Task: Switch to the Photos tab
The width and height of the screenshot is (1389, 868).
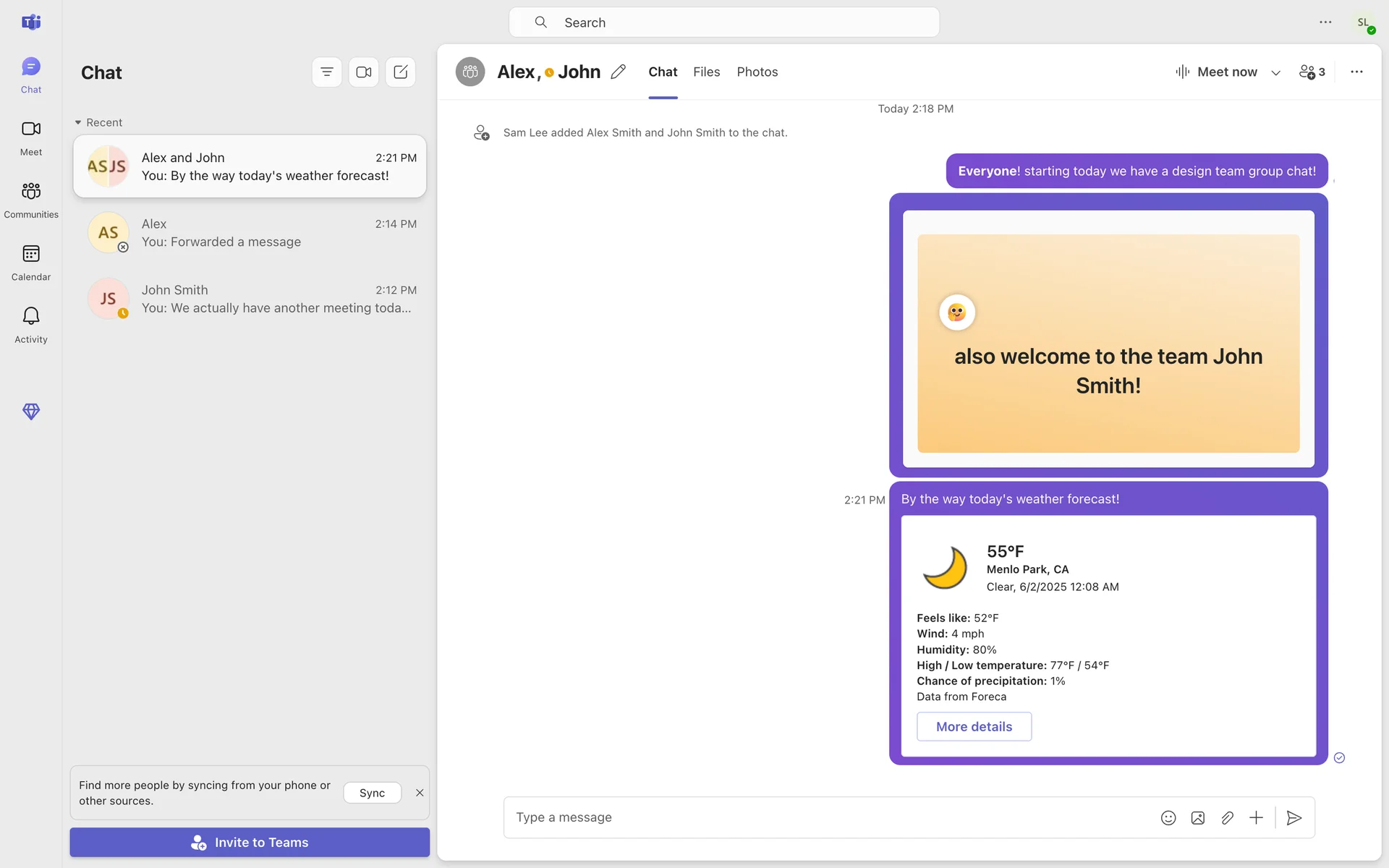Action: pyautogui.click(x=757, y=72)
